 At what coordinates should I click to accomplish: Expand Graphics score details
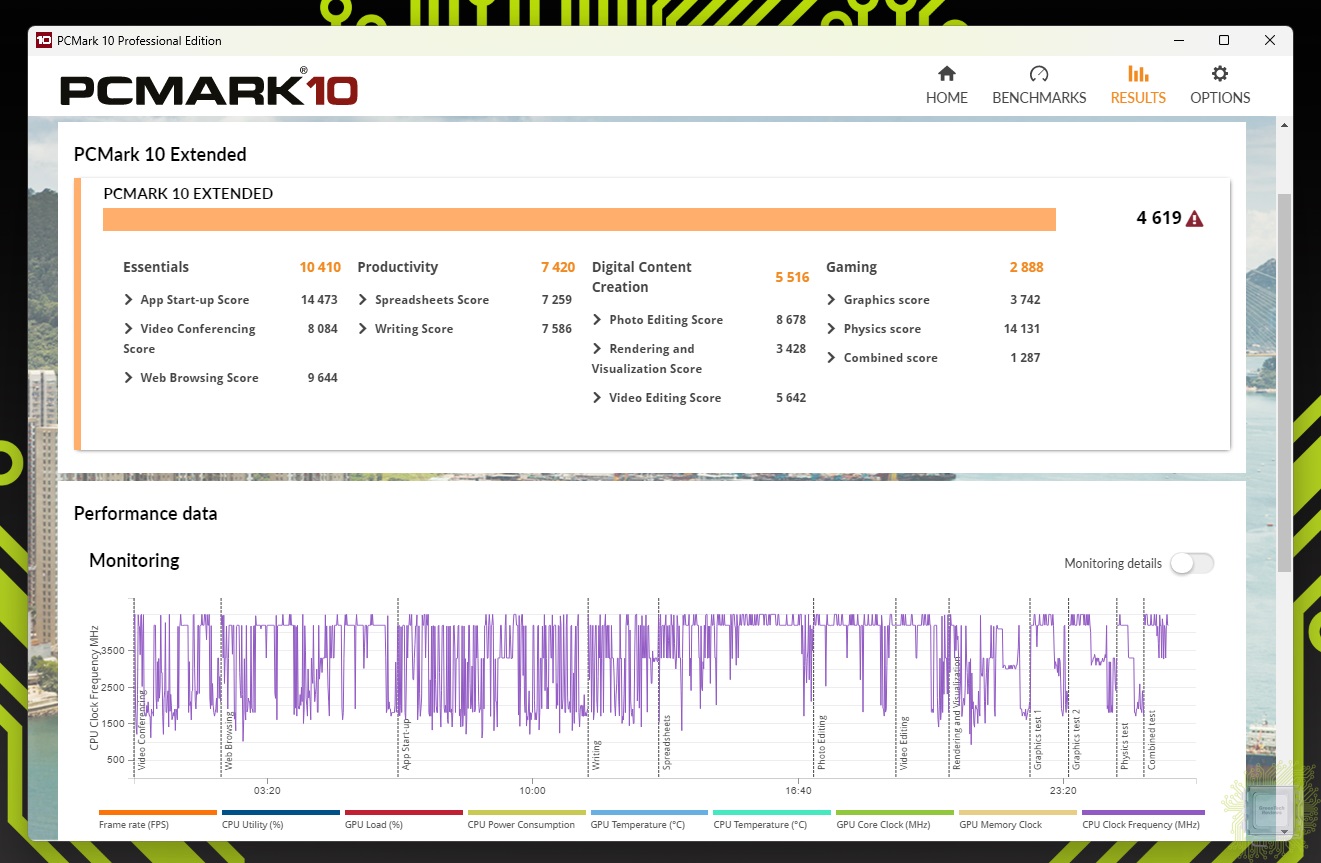coord(832,300)
